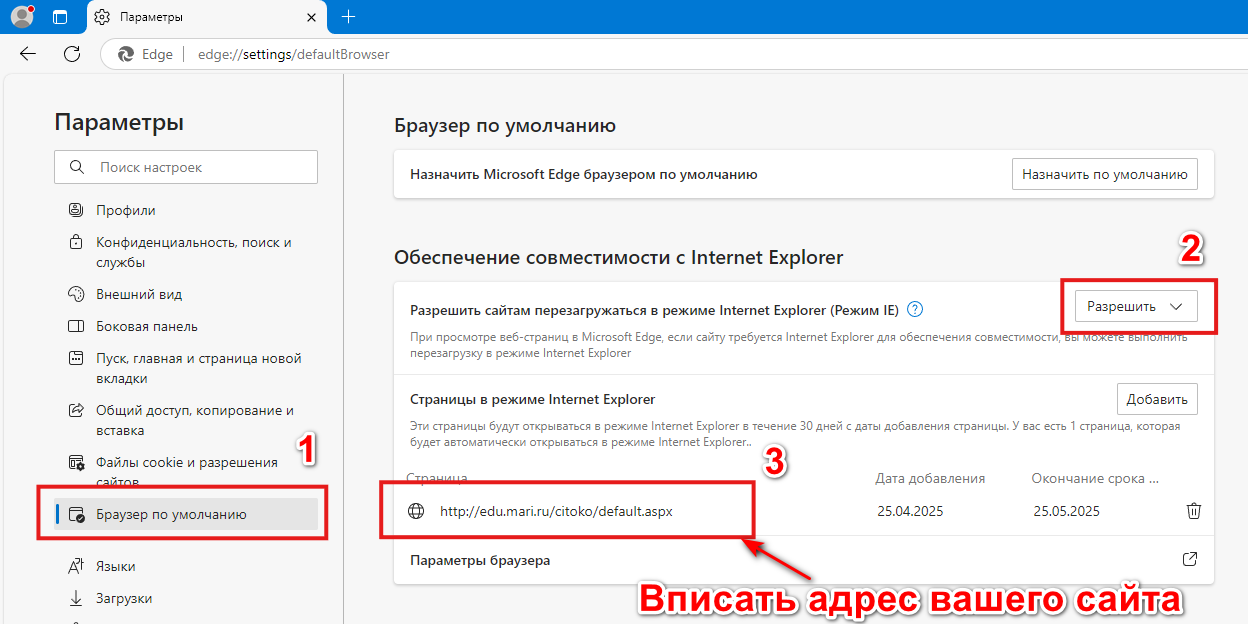Screen dimensions: 1248x624
Task: Delete the edu.mari.ru page with trash icon
Action: [1193, 511]
